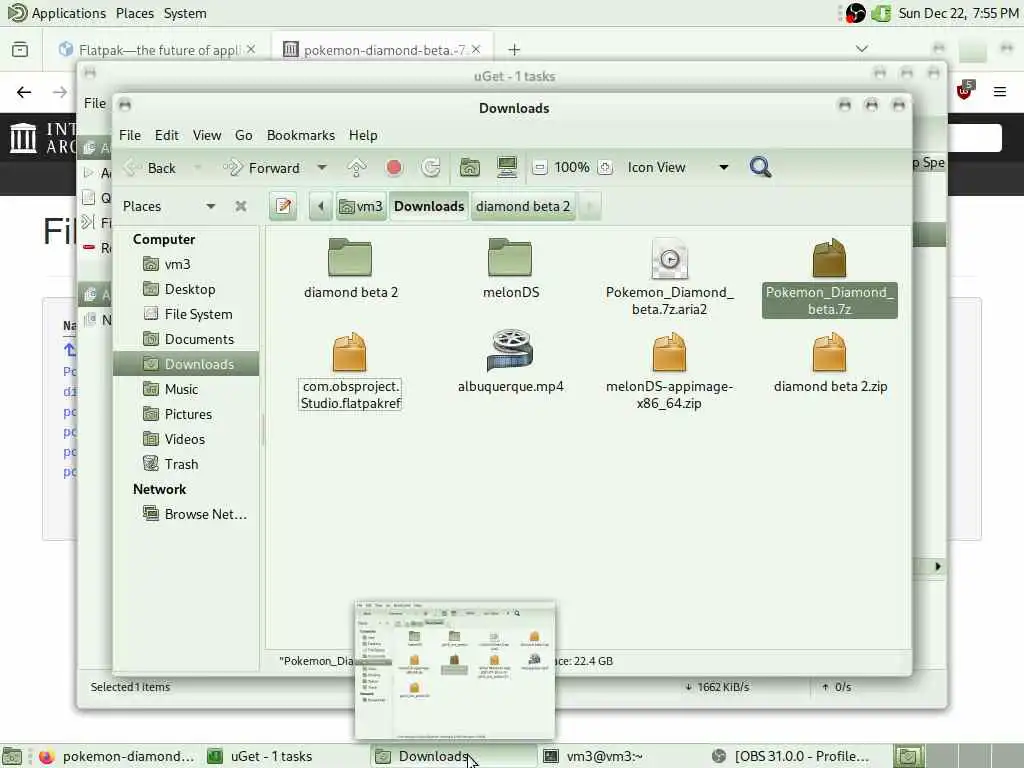Image resolution: width=1024 pixels, height=768 pixels.
Task: Click the workspace switcher first workspace
Action: click(x=908, y=756)
